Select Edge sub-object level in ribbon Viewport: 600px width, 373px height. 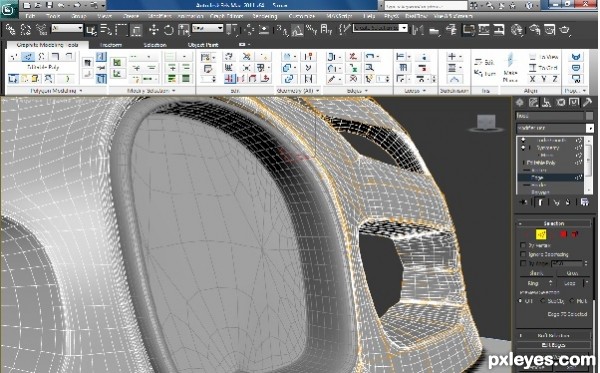click(28, 57)
